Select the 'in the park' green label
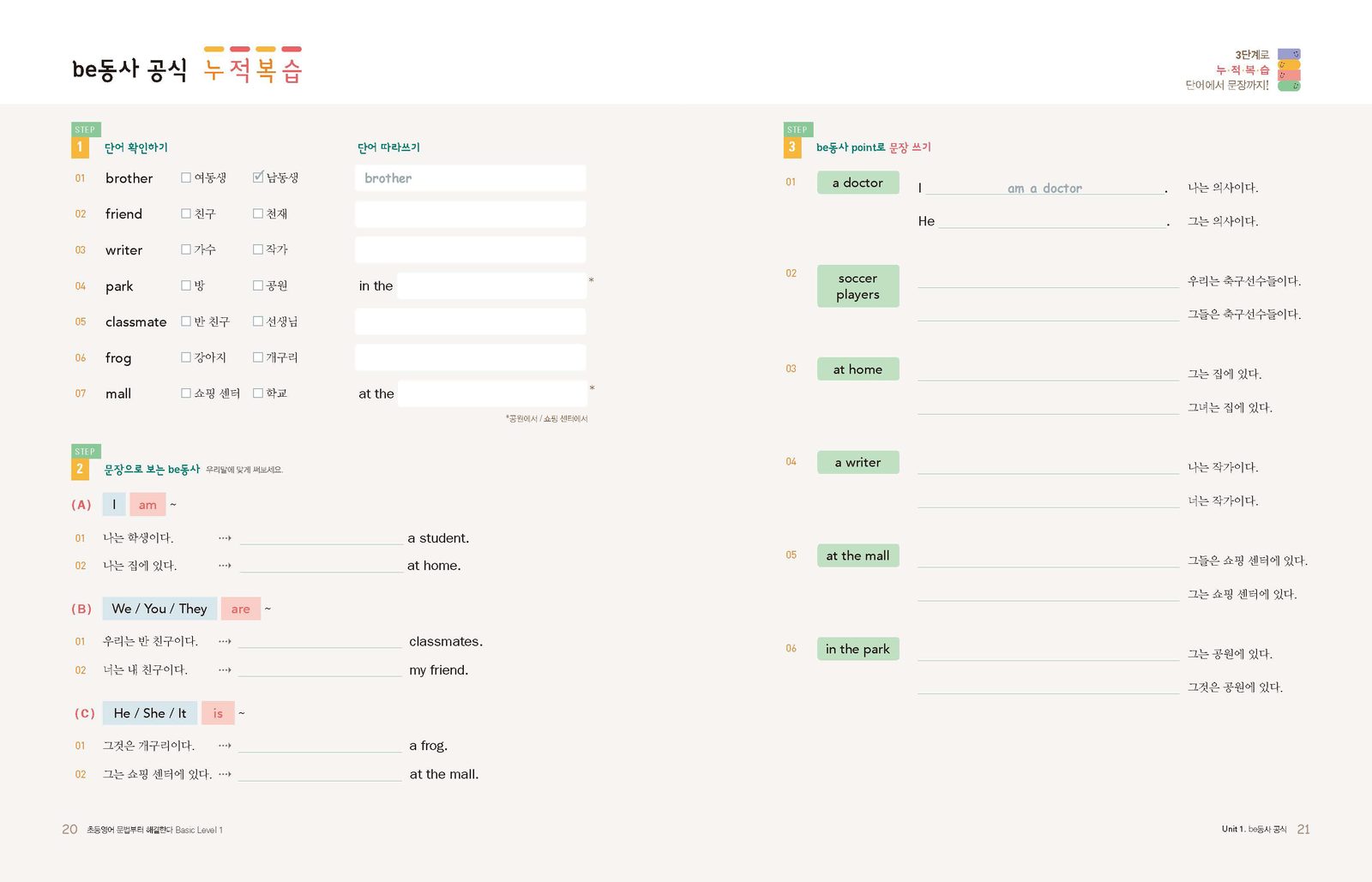This screenshot has height=882, width=1372. coord(857,649)
